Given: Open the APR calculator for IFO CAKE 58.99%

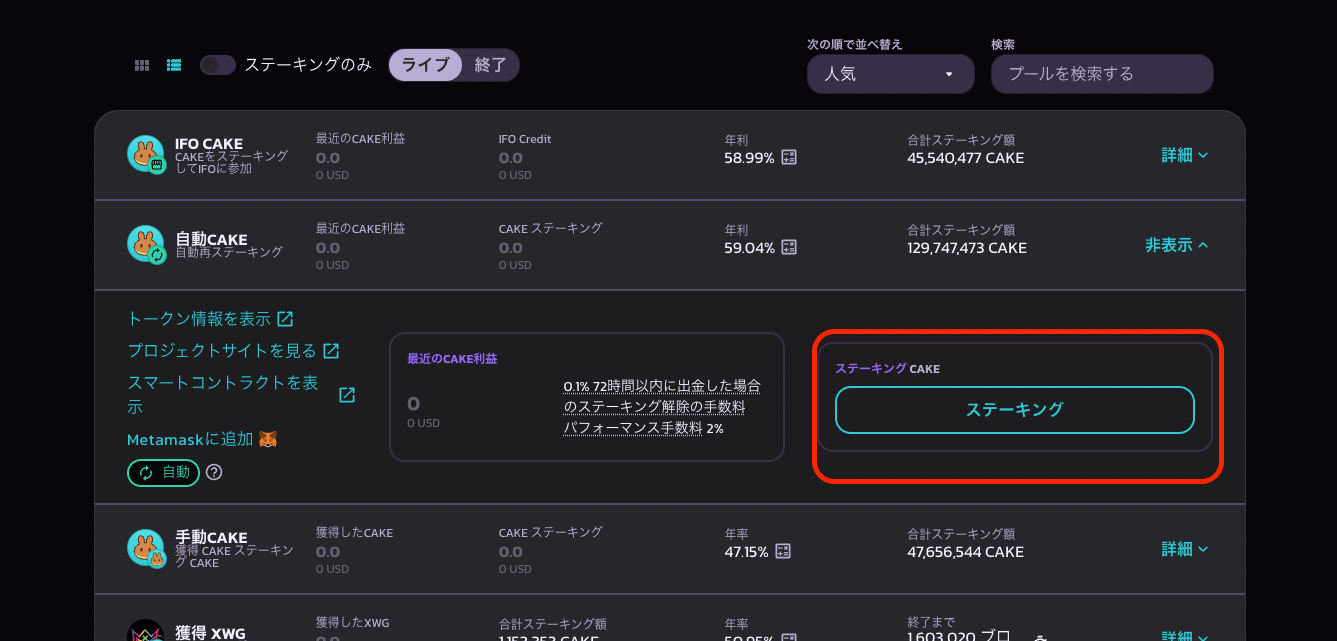Looking at the screenshot, I should (x=789, y=157).
